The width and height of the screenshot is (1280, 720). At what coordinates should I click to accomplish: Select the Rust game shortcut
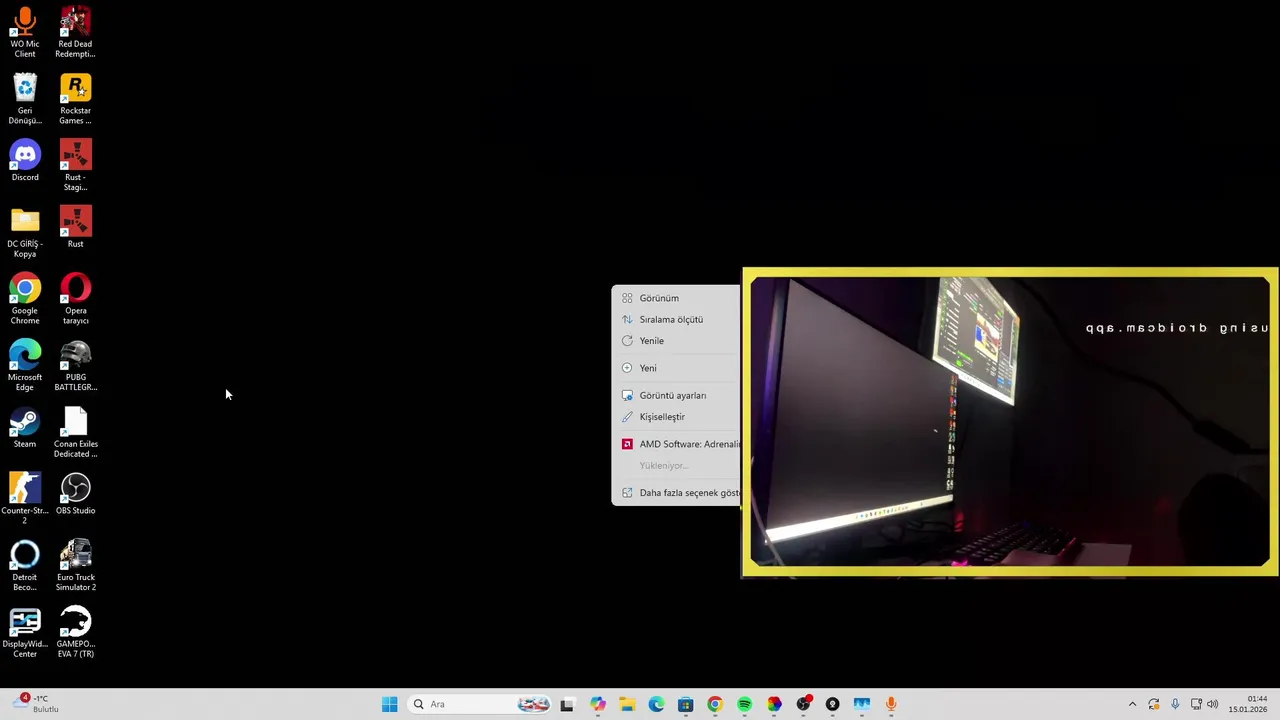[75, 227]
